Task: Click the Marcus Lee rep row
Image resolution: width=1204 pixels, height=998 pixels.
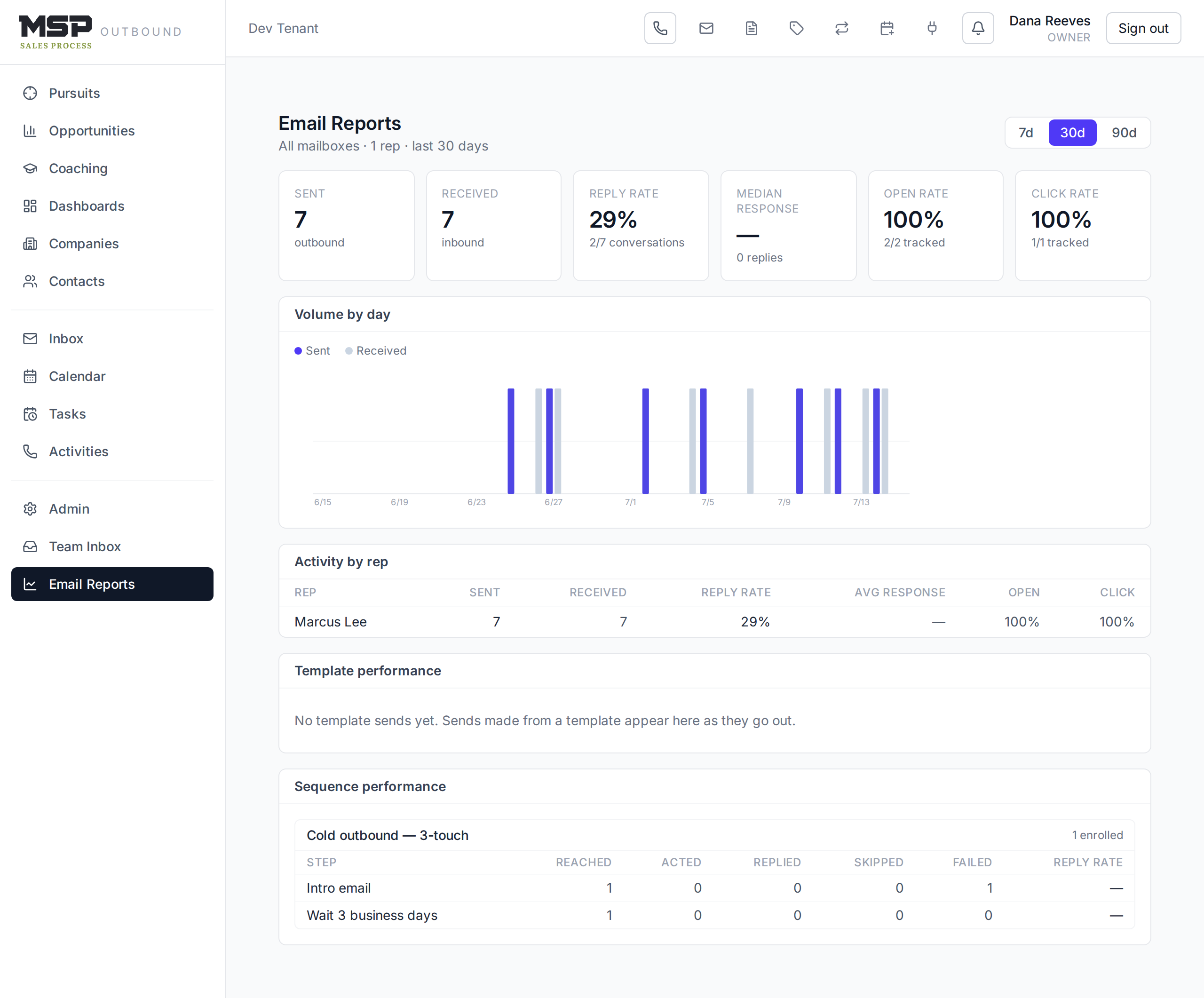Action: click(714, 621)
